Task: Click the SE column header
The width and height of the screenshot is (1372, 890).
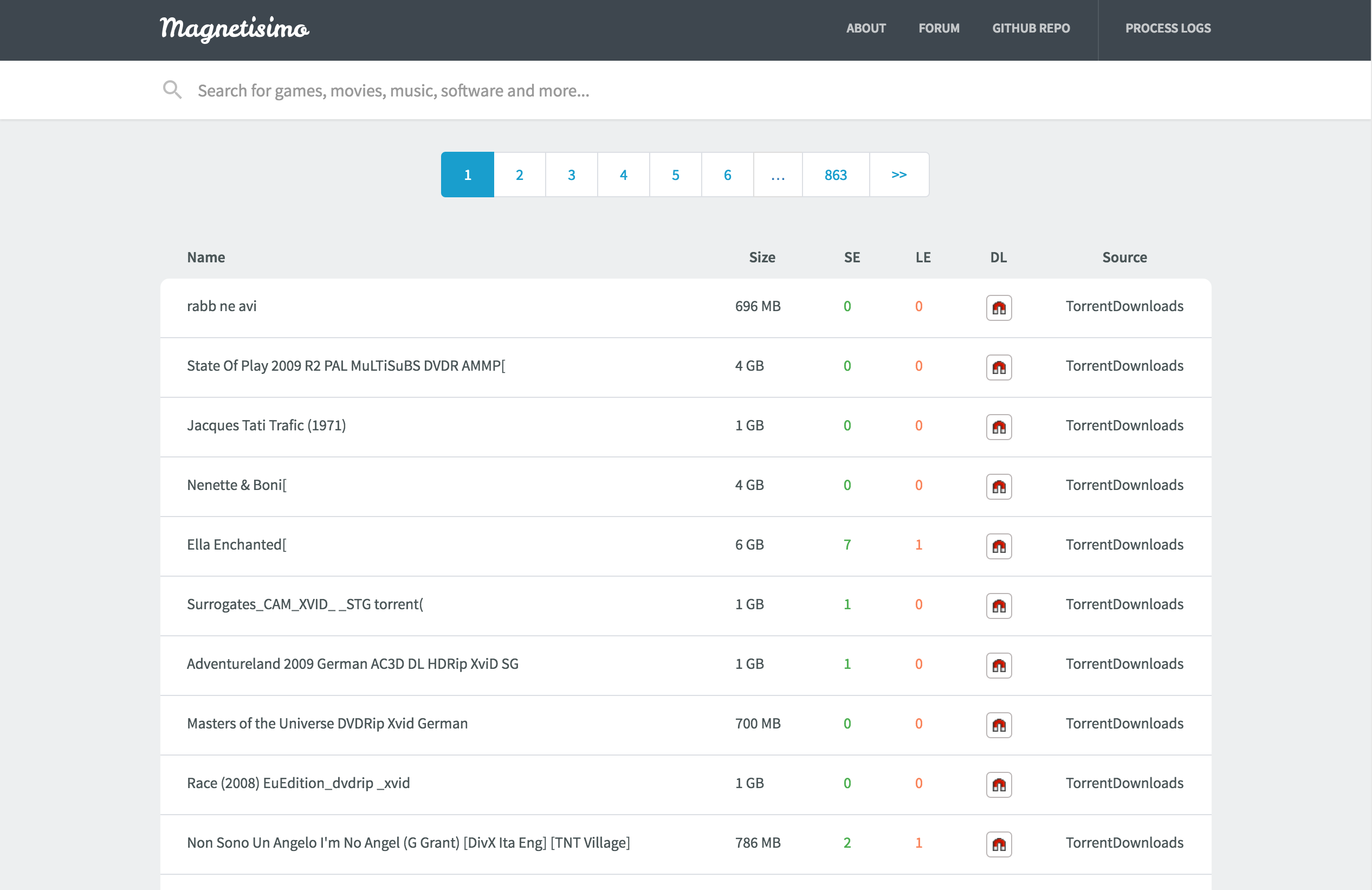Action: tap(852, 257)
